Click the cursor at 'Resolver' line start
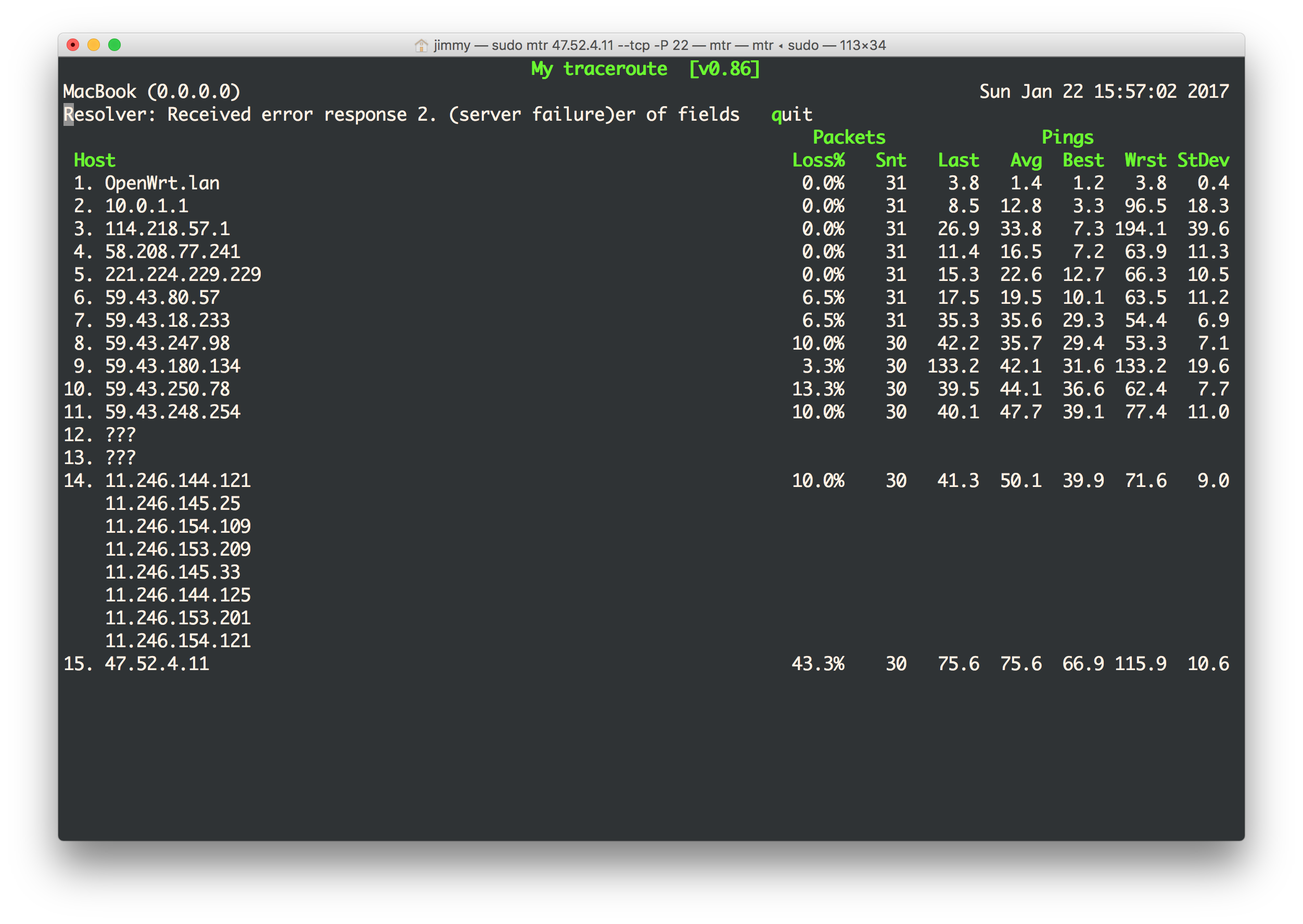 (68, 115)
